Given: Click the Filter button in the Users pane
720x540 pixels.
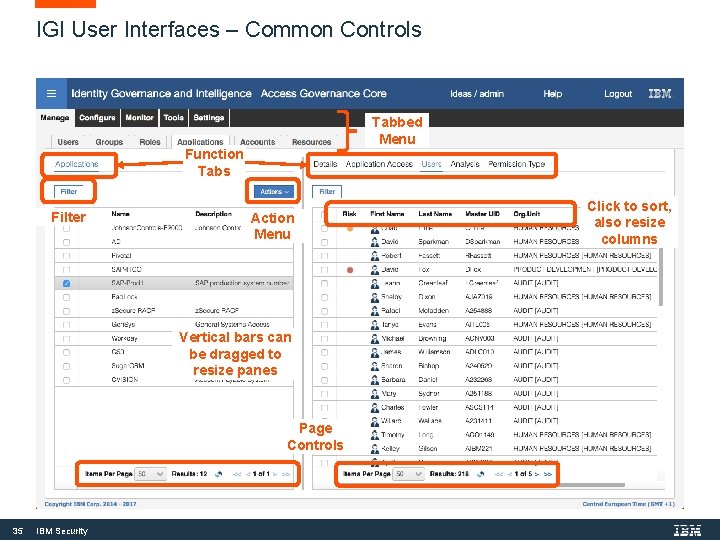Looking at the screenshot, I should click(327, 191).
